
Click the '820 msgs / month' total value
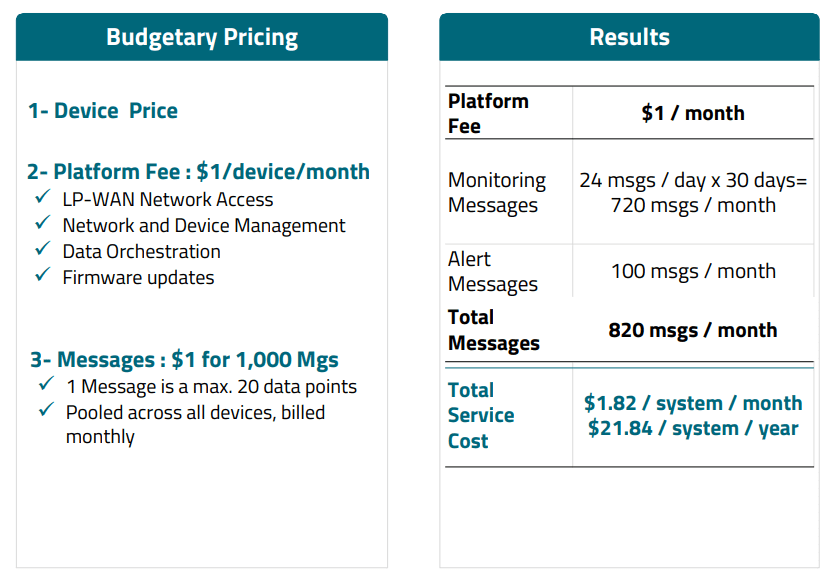pos(693,330)
